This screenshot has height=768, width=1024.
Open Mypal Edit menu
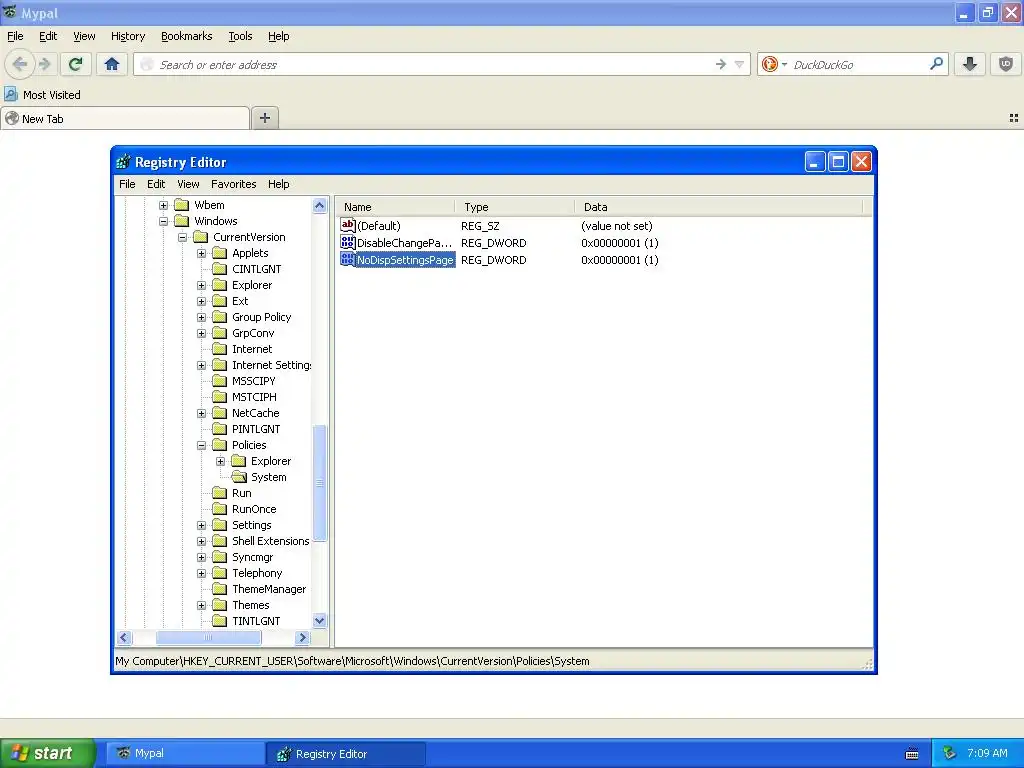click(48, 36)
